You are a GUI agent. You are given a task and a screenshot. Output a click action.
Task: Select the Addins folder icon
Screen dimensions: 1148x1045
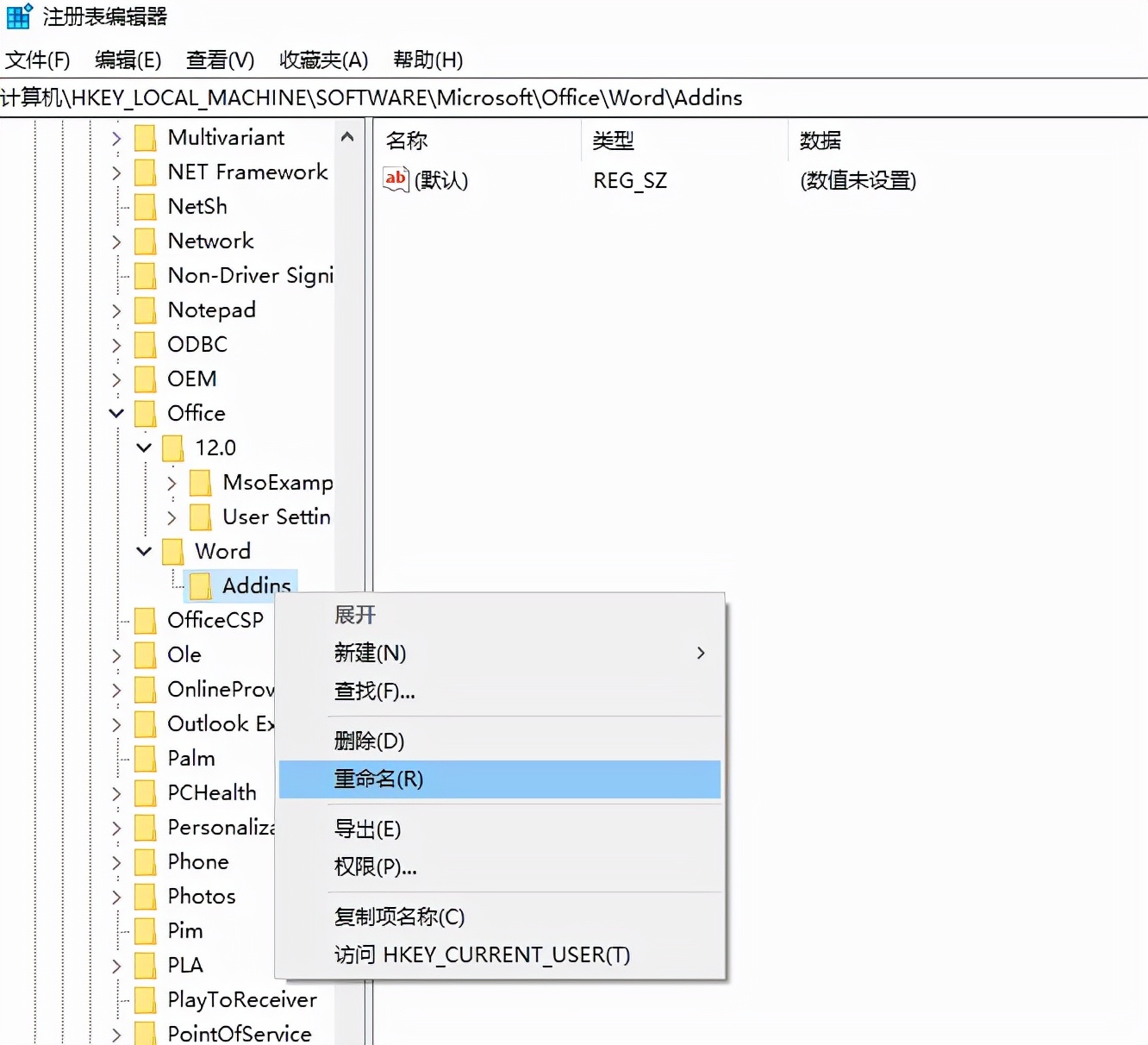tap(201, 586)
